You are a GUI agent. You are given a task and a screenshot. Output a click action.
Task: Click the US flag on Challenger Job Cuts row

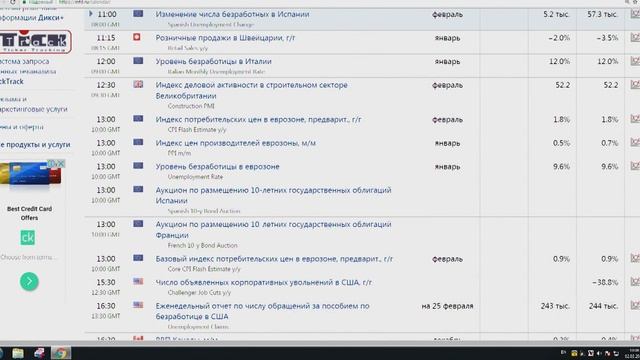(138, 282)
